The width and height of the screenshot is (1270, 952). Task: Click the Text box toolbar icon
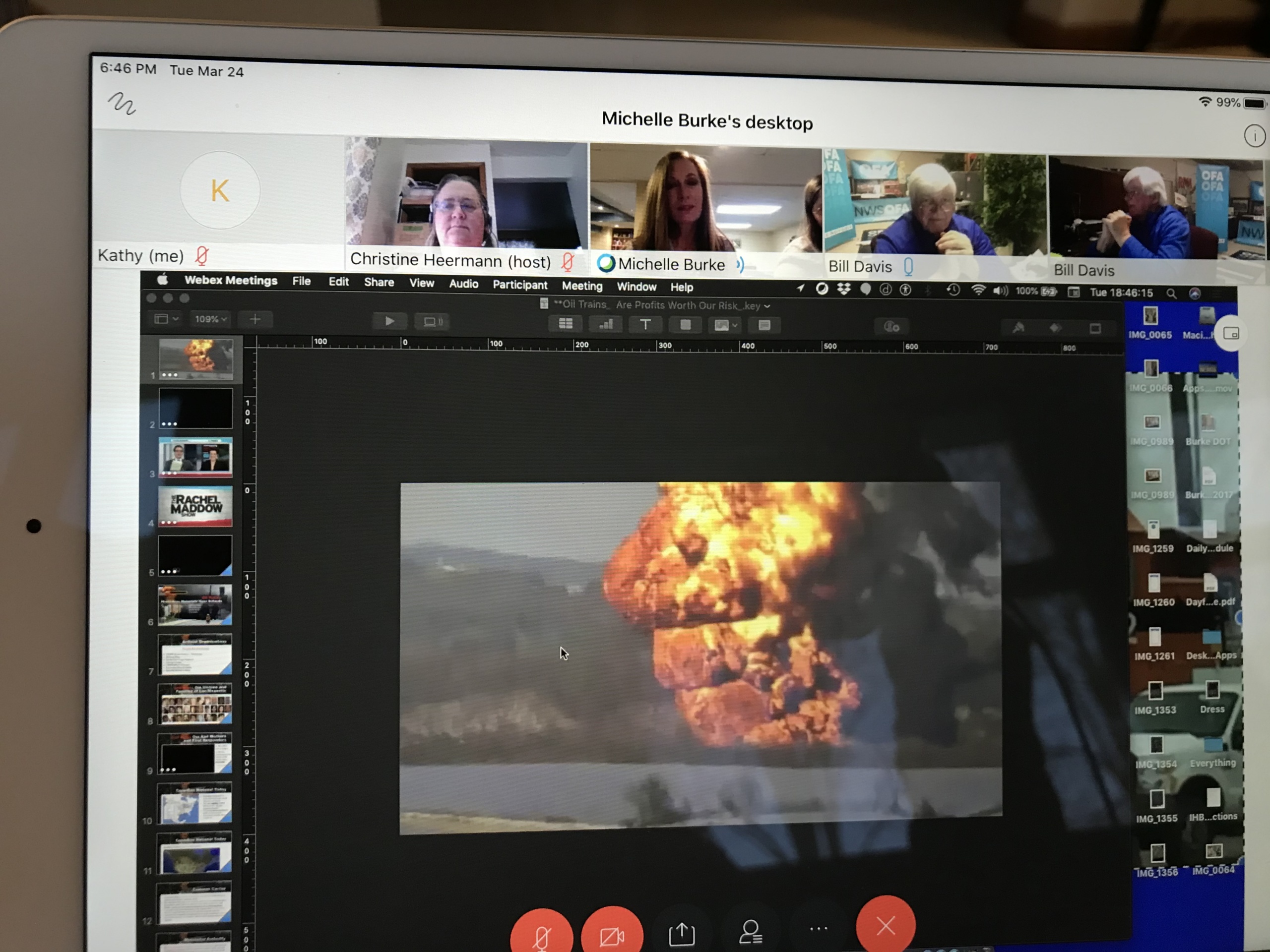point(645,325)
